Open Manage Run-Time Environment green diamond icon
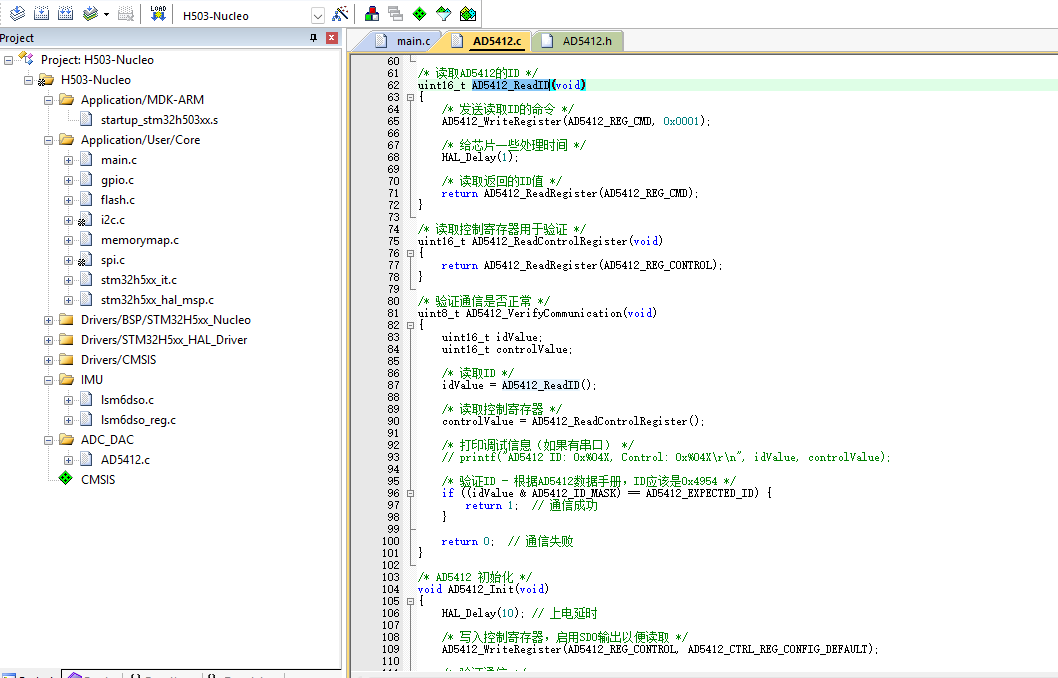The image size is (1058, 678). tap(420, 14)
